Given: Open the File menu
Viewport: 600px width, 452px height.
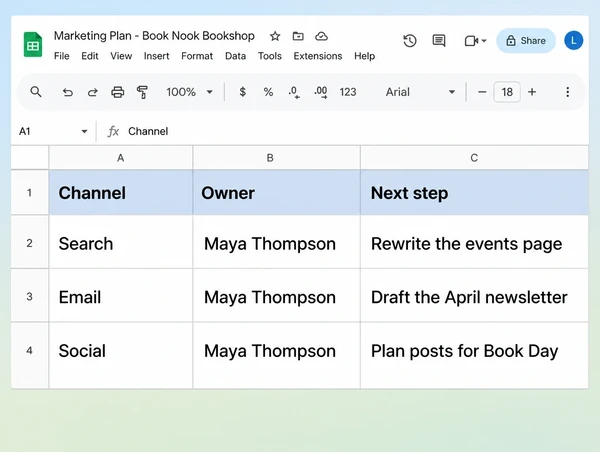Looking at the screenshot, I should [62, 56].
